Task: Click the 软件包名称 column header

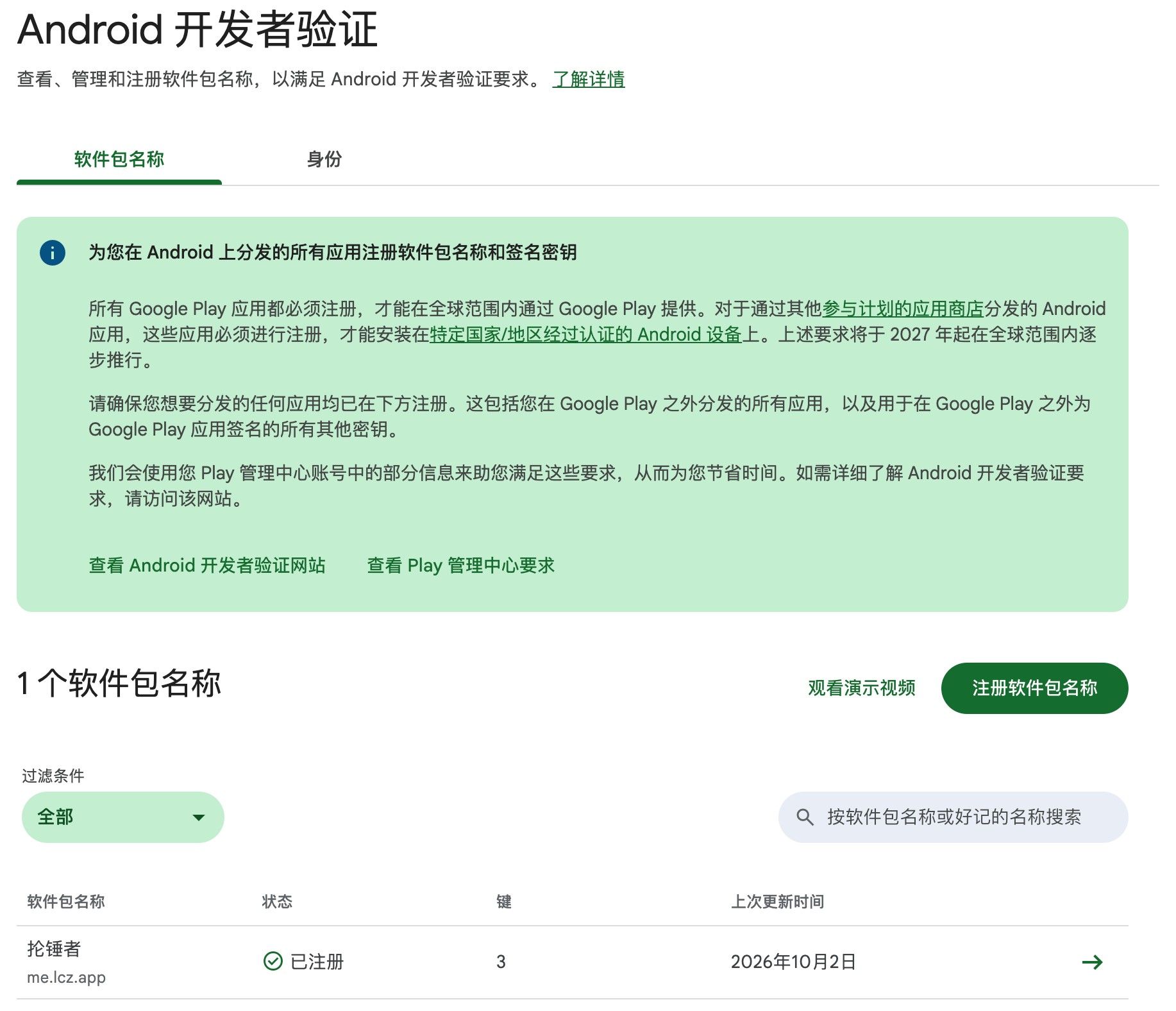Action: [x=66, y=902]
